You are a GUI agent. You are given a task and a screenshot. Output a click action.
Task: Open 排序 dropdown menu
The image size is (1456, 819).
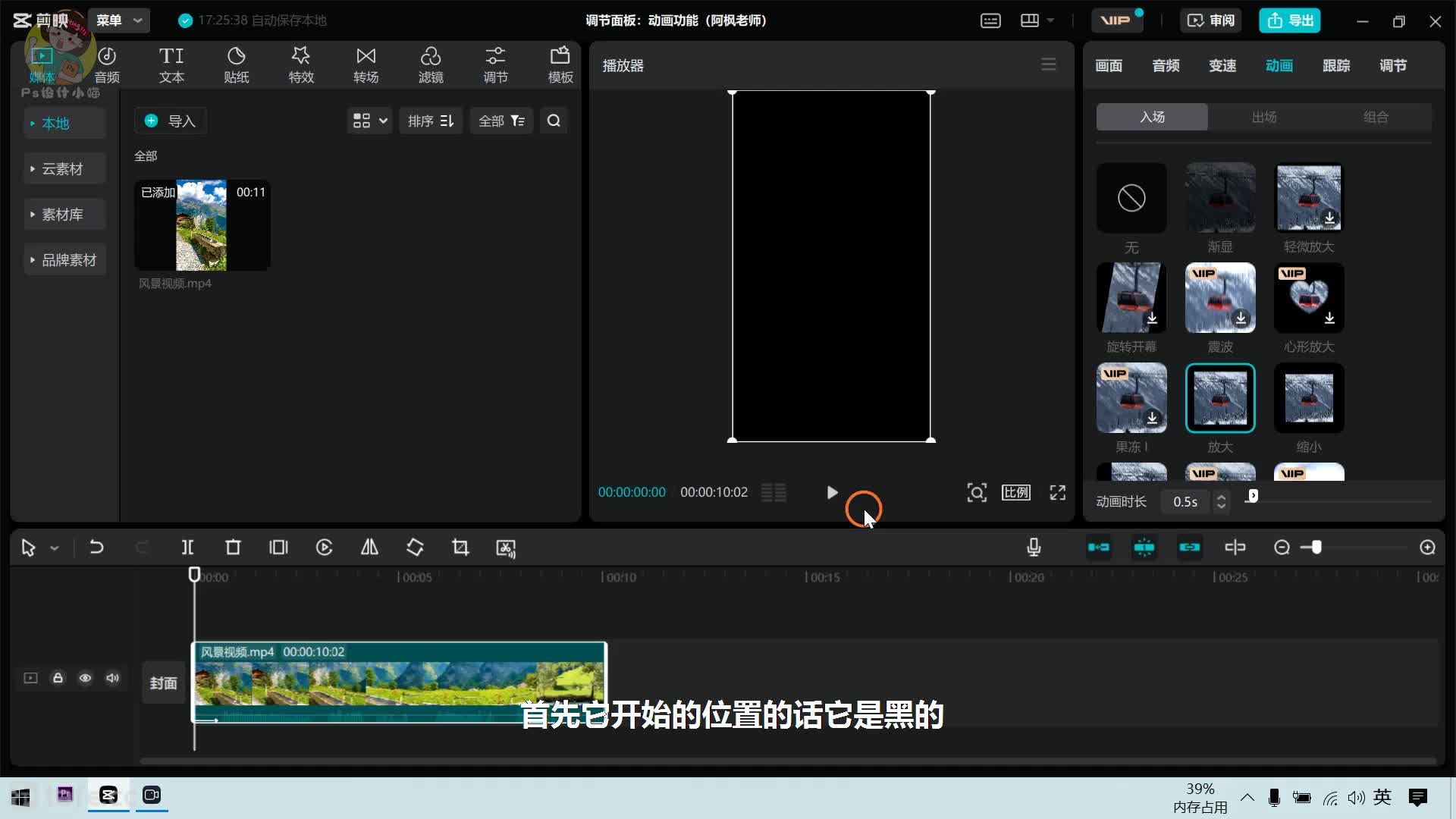[x=430, y=120]
